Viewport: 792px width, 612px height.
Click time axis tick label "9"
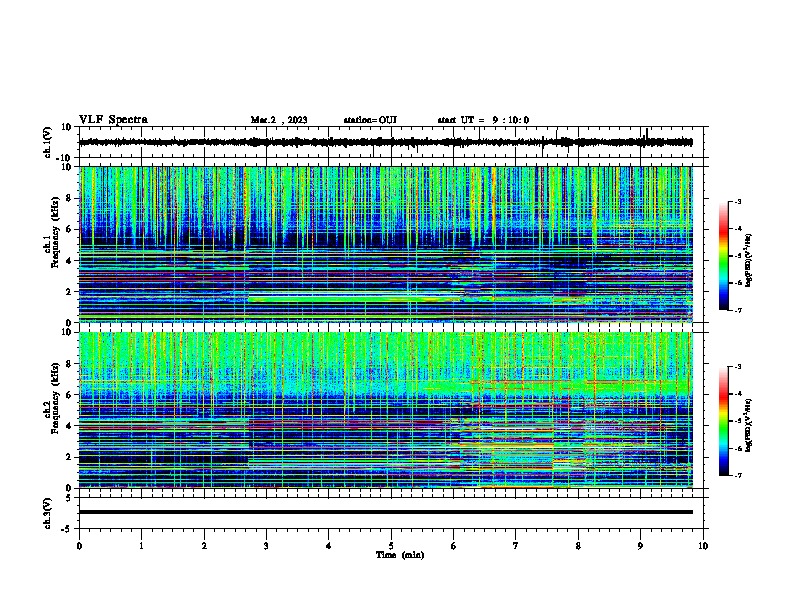[x=640, y=546]
